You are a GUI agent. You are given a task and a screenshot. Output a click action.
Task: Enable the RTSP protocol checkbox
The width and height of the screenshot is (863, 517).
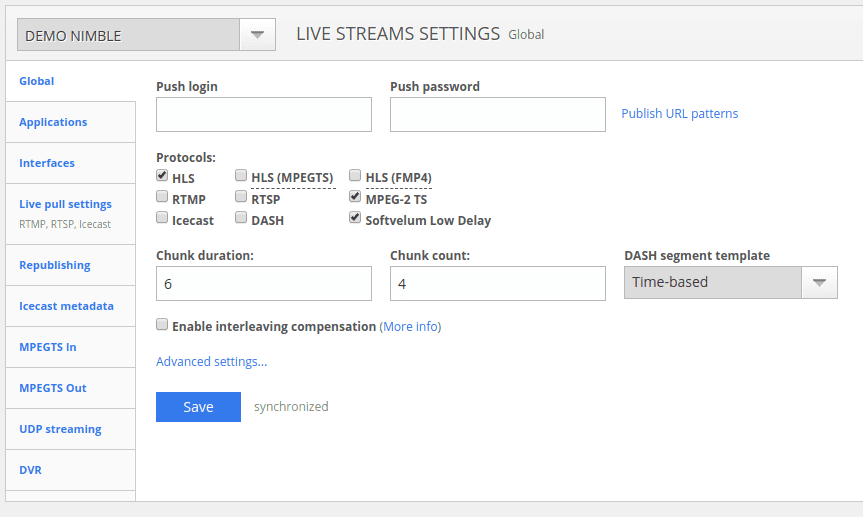point(241,198)
